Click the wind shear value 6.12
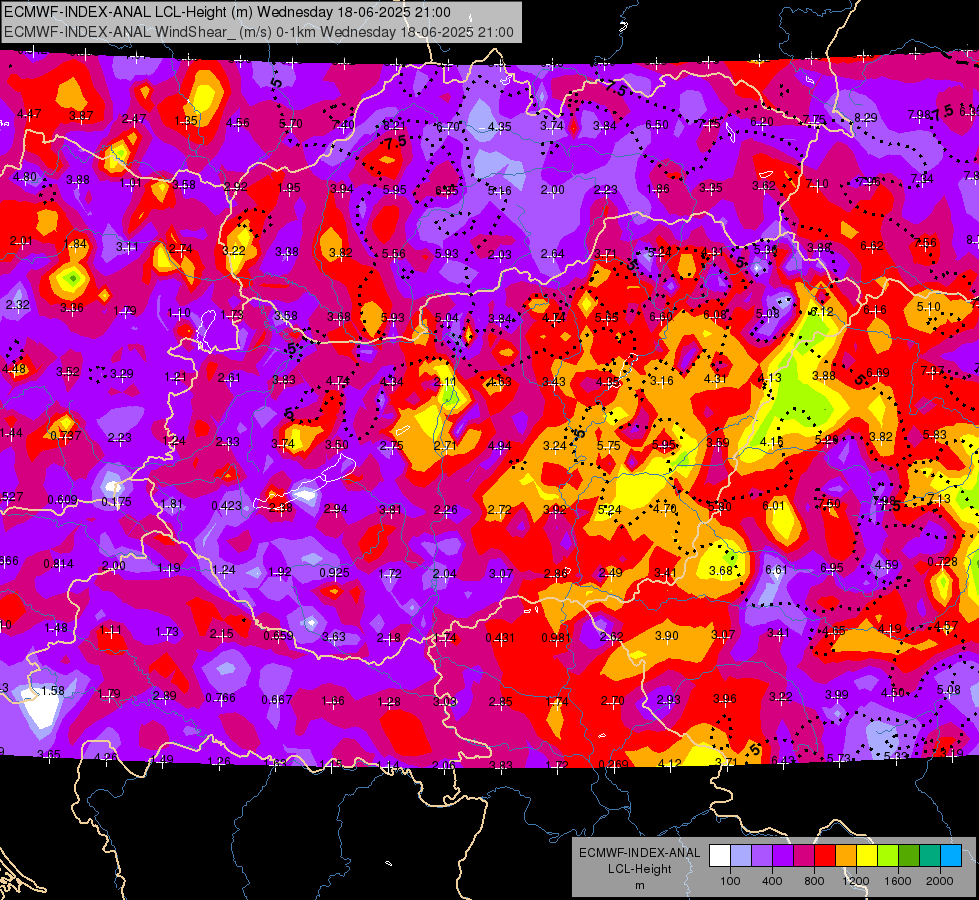 click(822, 311)
